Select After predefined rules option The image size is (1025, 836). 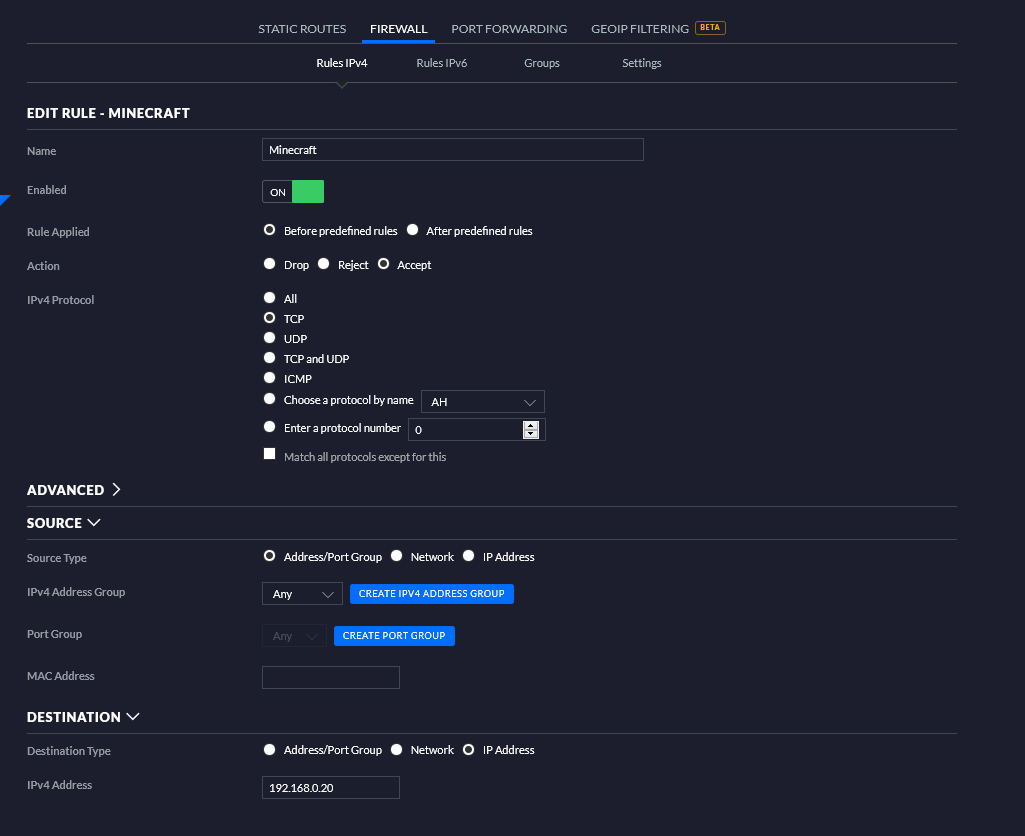pos(412,231)
